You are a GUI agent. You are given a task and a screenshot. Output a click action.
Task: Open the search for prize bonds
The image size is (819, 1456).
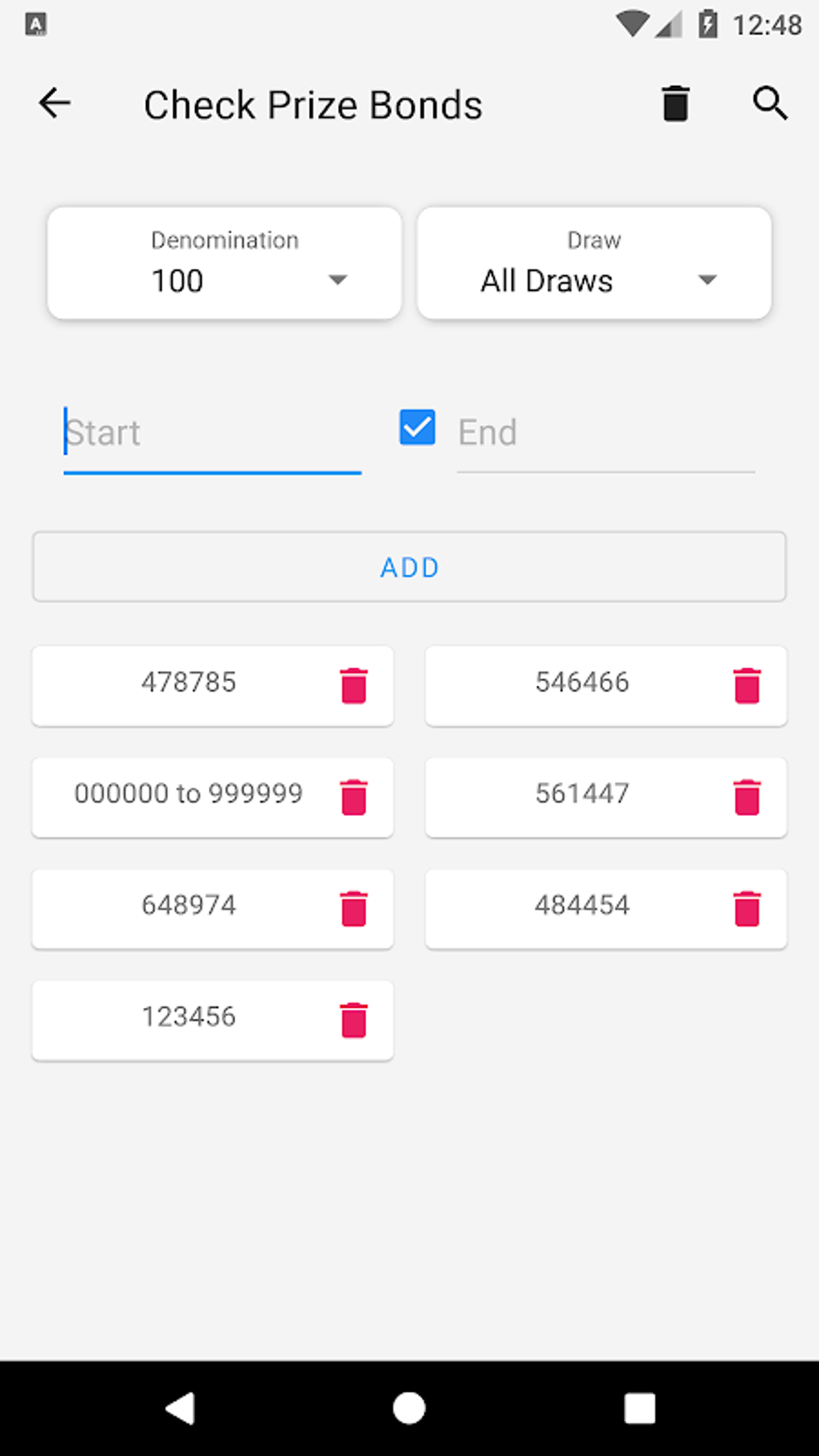pyautogui.click(x=769, y=103)
